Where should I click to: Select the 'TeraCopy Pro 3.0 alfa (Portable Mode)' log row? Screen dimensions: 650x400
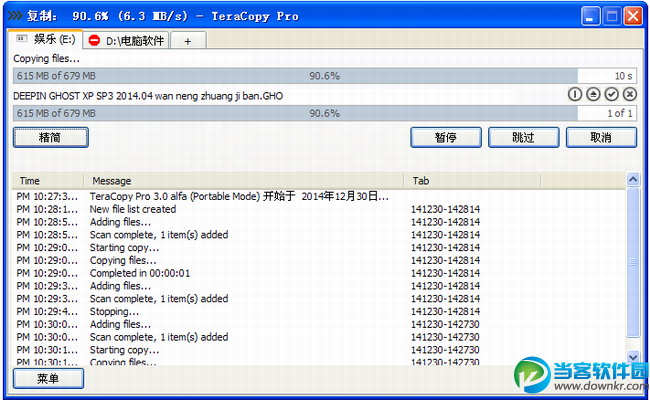319,196
